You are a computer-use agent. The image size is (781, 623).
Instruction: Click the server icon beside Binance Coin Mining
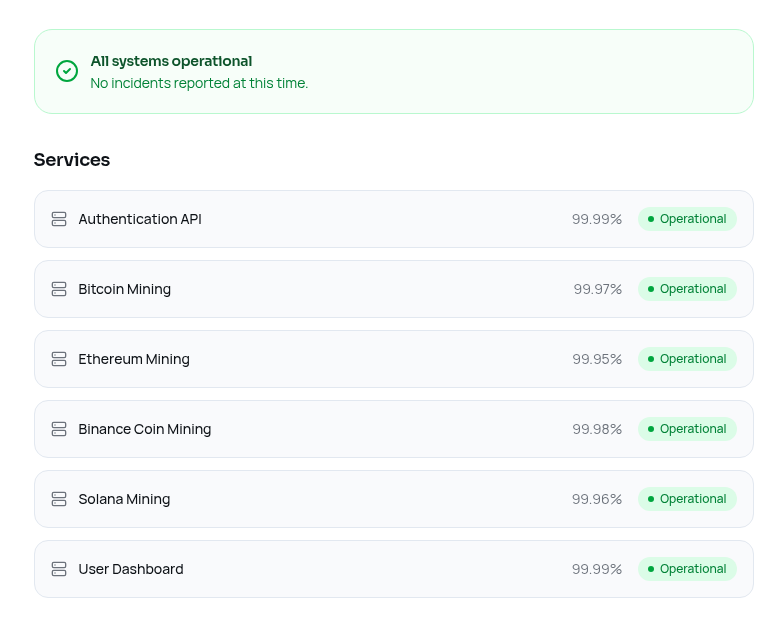[59, 429]
